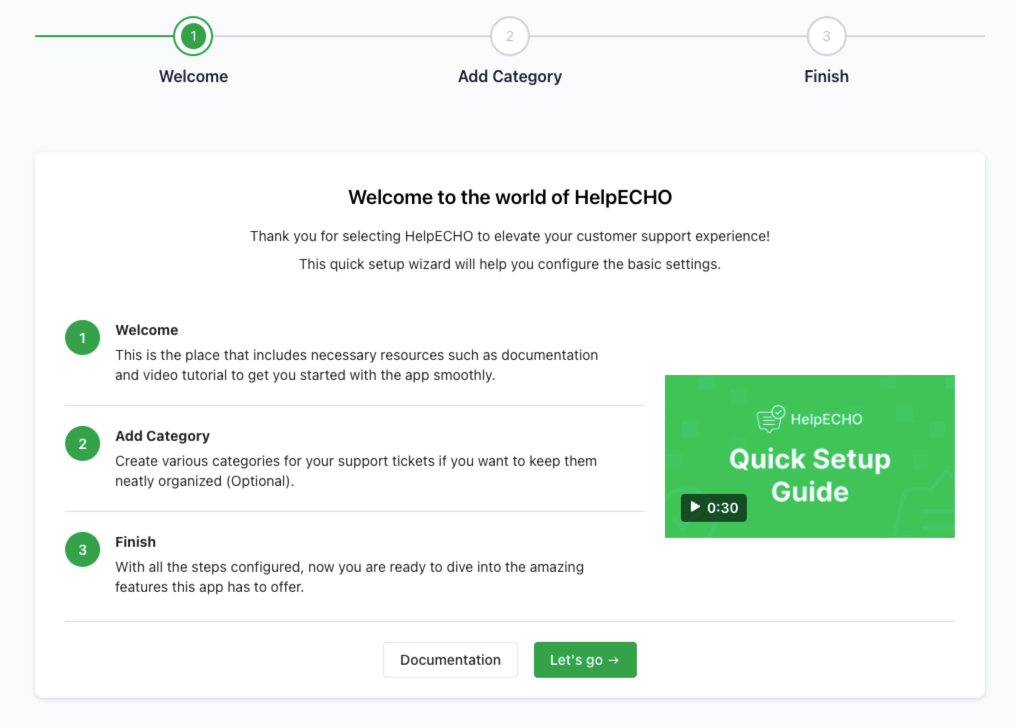Click the step 2 circle in the top stepper
This screenshot has height=728, width=1016.
pos(509,37)
